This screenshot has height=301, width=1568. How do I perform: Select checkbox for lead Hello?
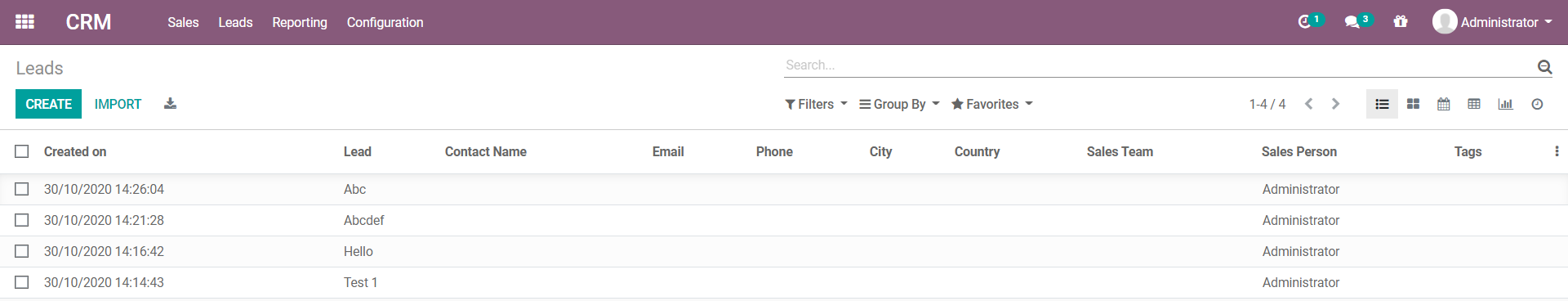point(22,251)
